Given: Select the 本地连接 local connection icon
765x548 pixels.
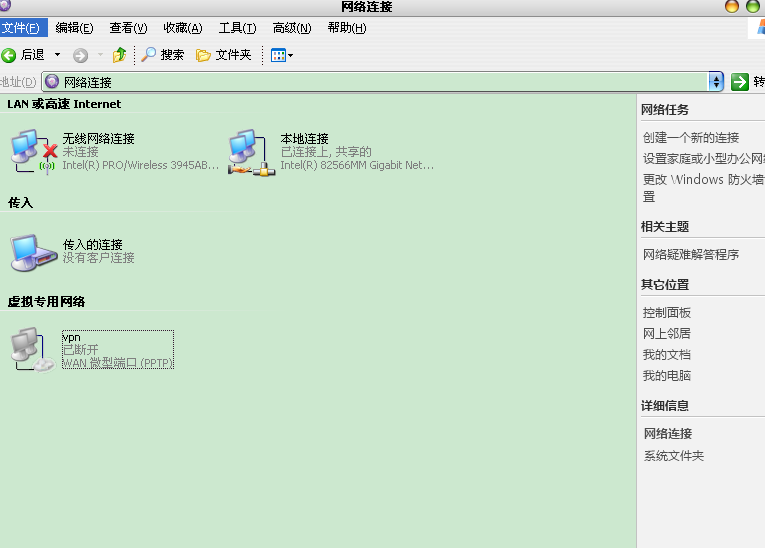Looking at the screenshot, I should 250,151.
